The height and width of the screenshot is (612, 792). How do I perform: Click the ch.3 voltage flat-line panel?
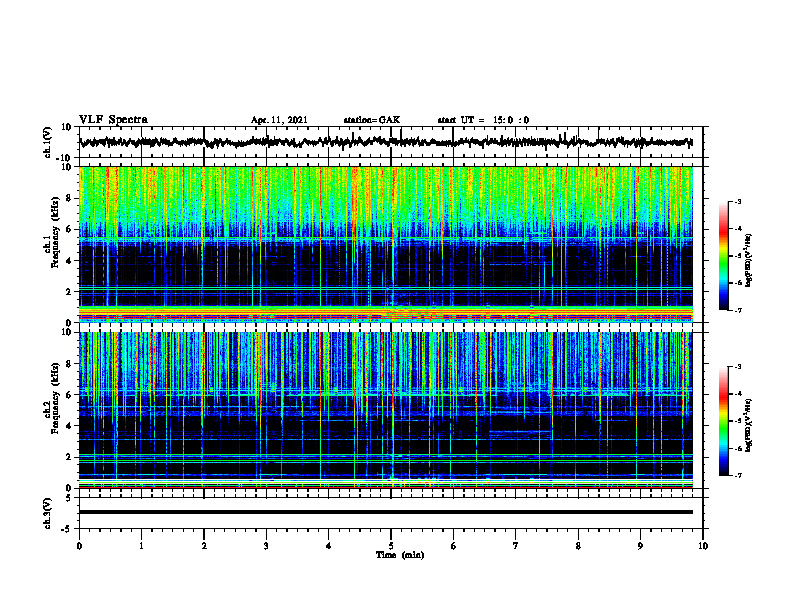pos(391,513)
